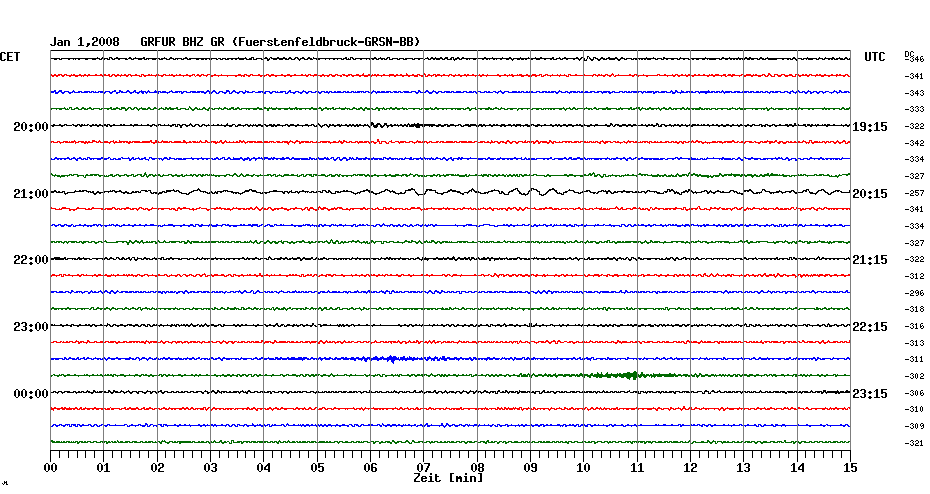Viewport: 930px width, 494px height.
Task: Click the 'UTC' axis header
Action: tap(874, 57)
